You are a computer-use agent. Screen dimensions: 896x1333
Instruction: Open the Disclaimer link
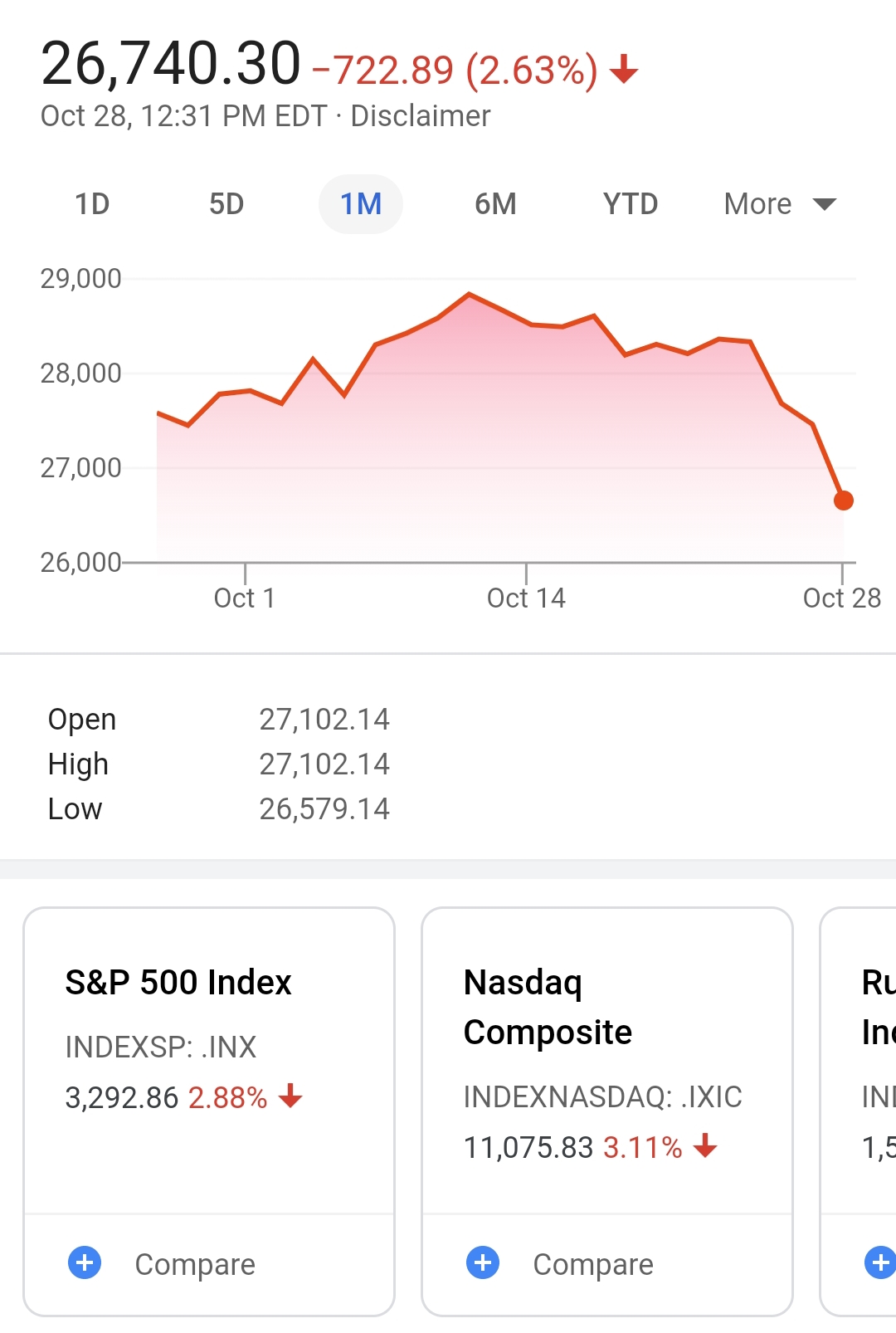coord(421,116)
